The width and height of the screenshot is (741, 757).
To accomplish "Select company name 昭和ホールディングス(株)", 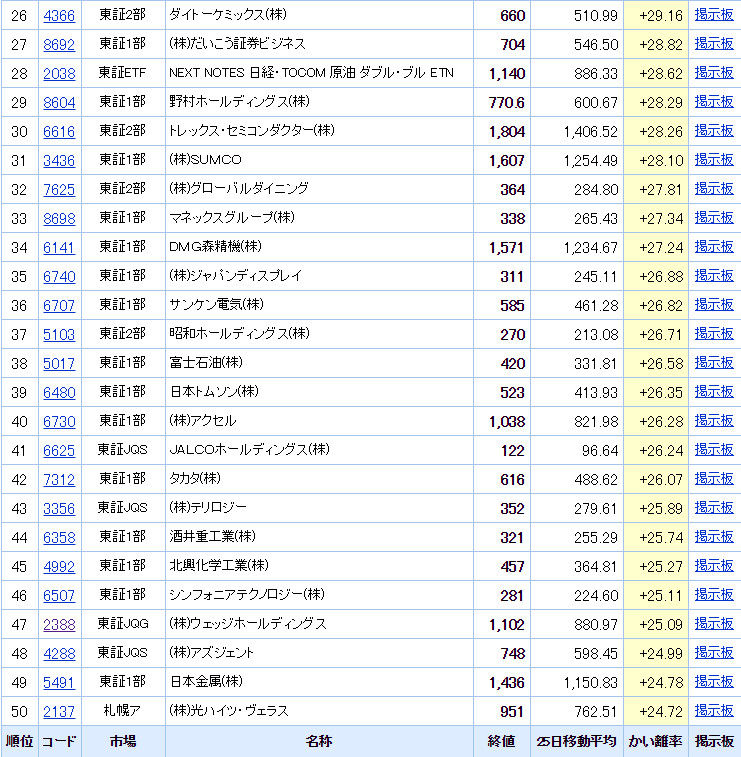I will [239, 334].
